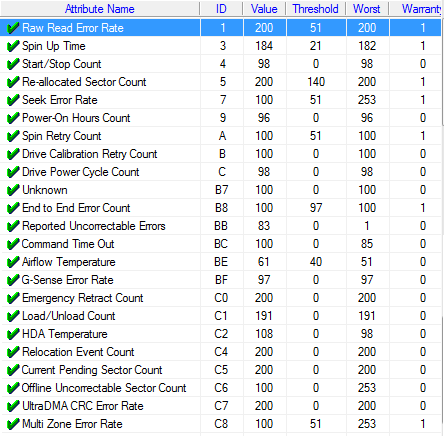
Task: Click the status checkmark for Spin Up Time
Action: 13,46
